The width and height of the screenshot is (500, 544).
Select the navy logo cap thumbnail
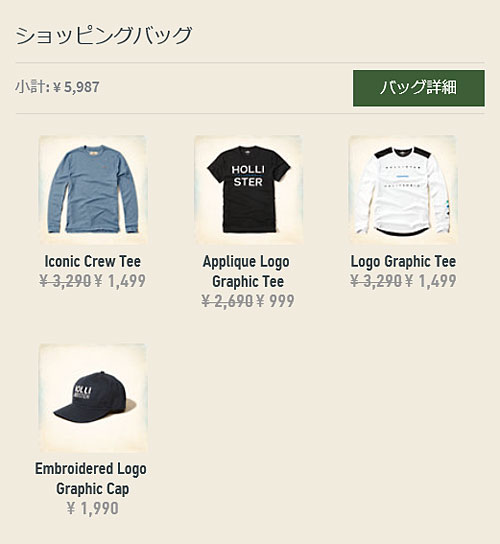(x=93, y=398)
